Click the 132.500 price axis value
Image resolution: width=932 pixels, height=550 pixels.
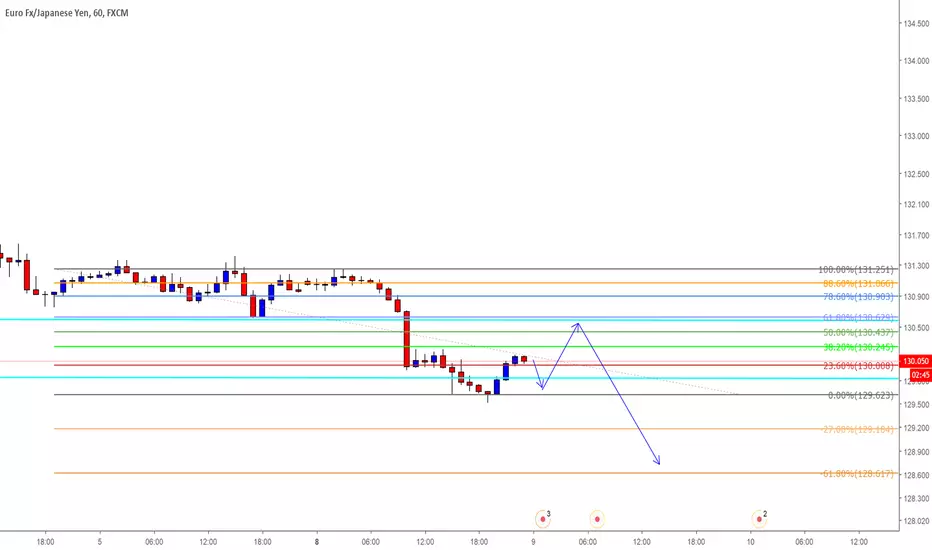click(916, 174)
